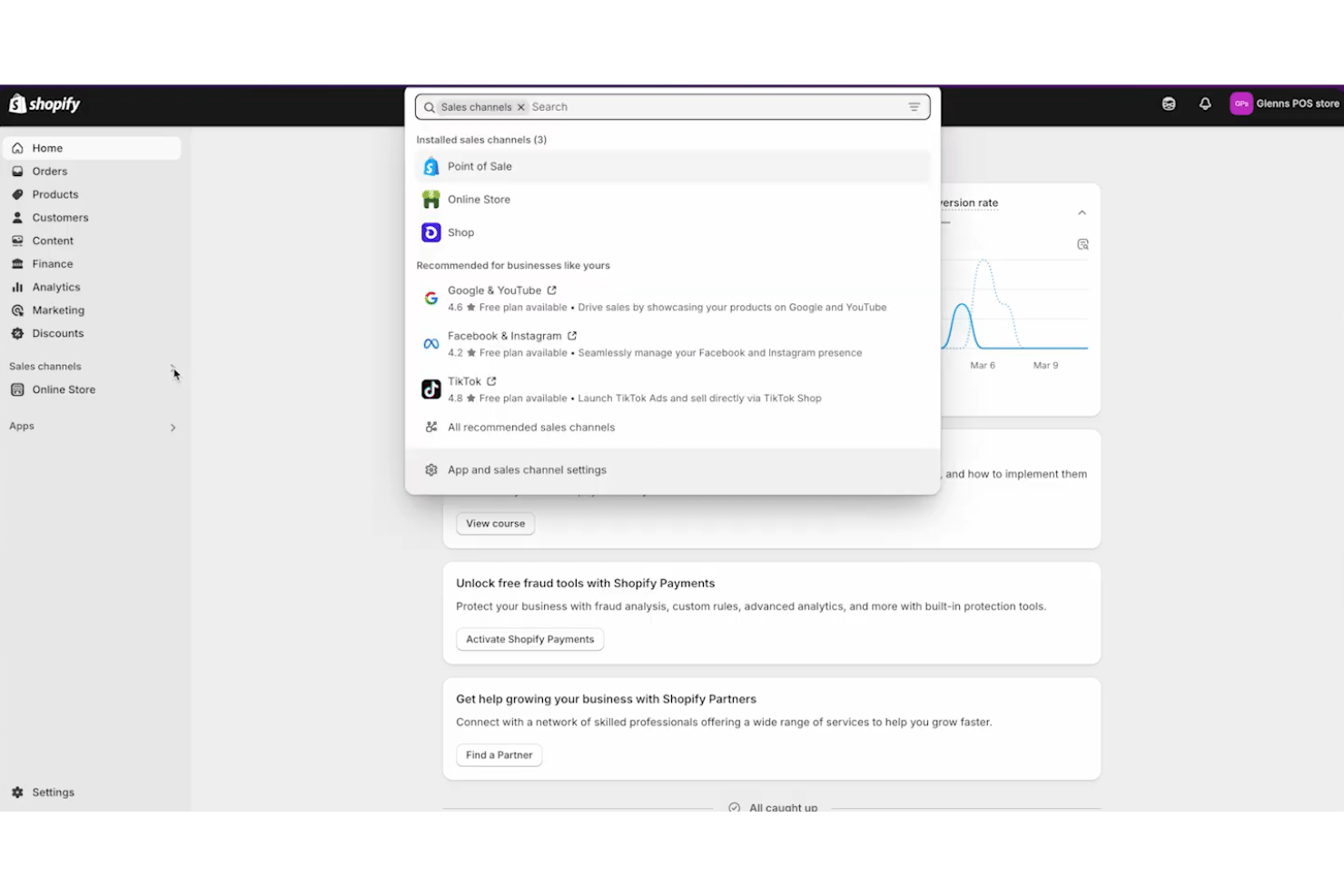
Task: Open Products from the sidebar
Action: (92, 194)
